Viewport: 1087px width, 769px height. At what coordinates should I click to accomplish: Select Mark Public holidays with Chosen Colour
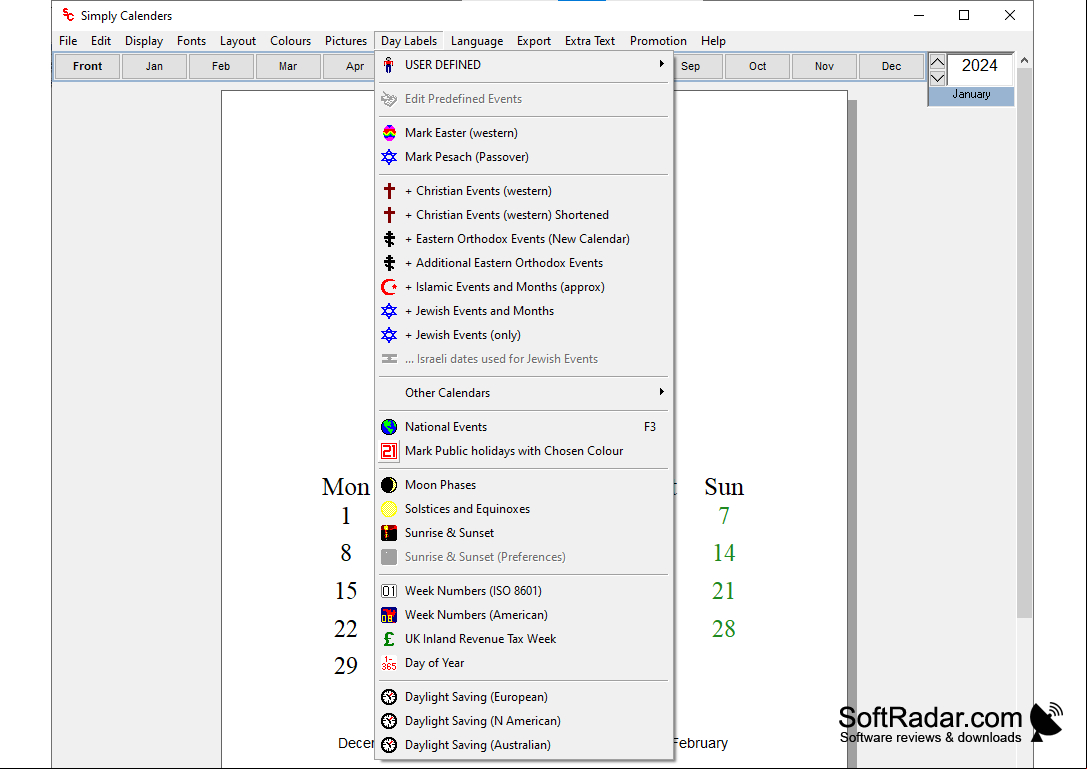pyautogui.click(x=523, y=451)
